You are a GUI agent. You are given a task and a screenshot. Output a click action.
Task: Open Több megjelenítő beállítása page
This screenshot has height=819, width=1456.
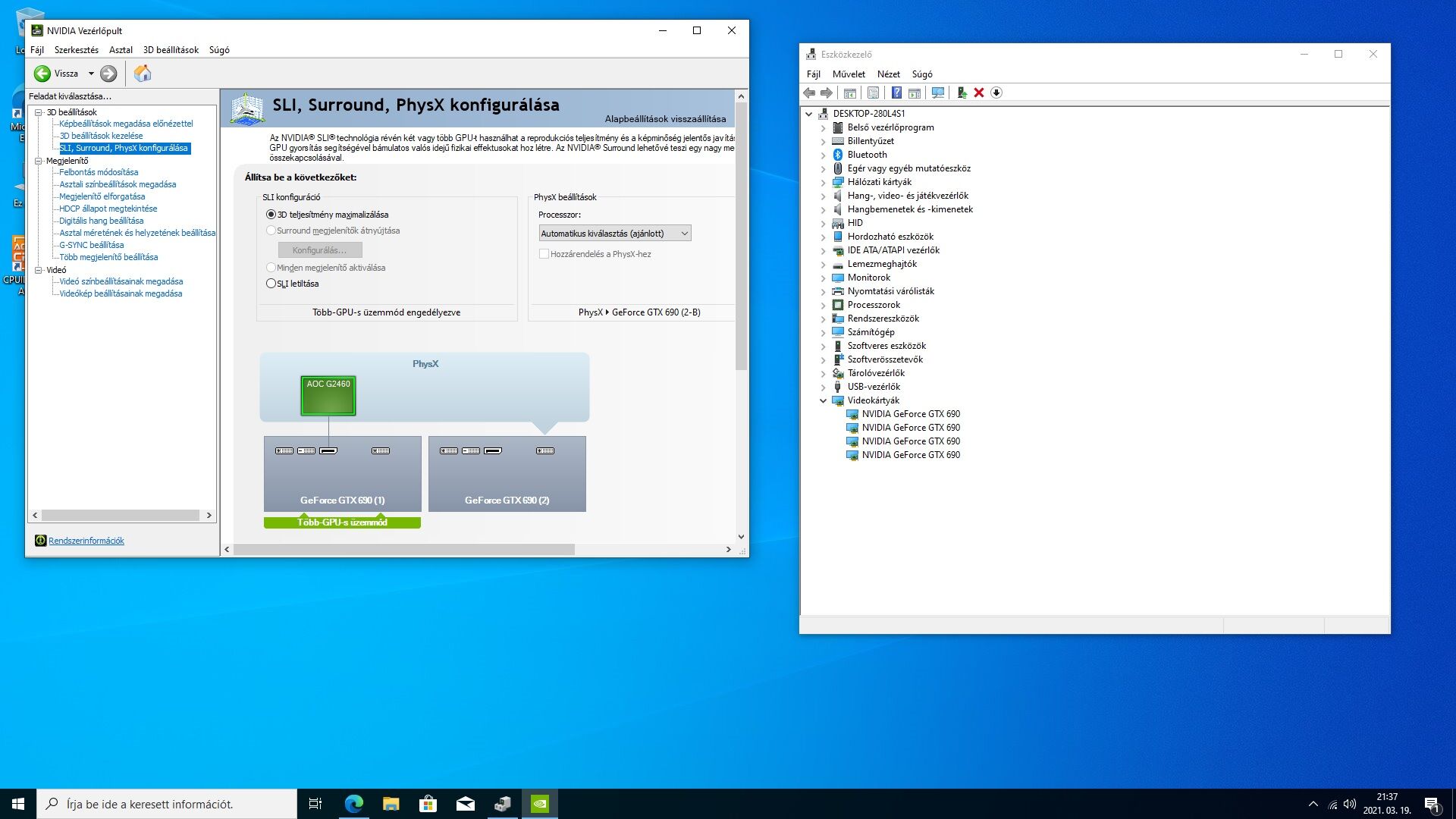click(108, 257)
